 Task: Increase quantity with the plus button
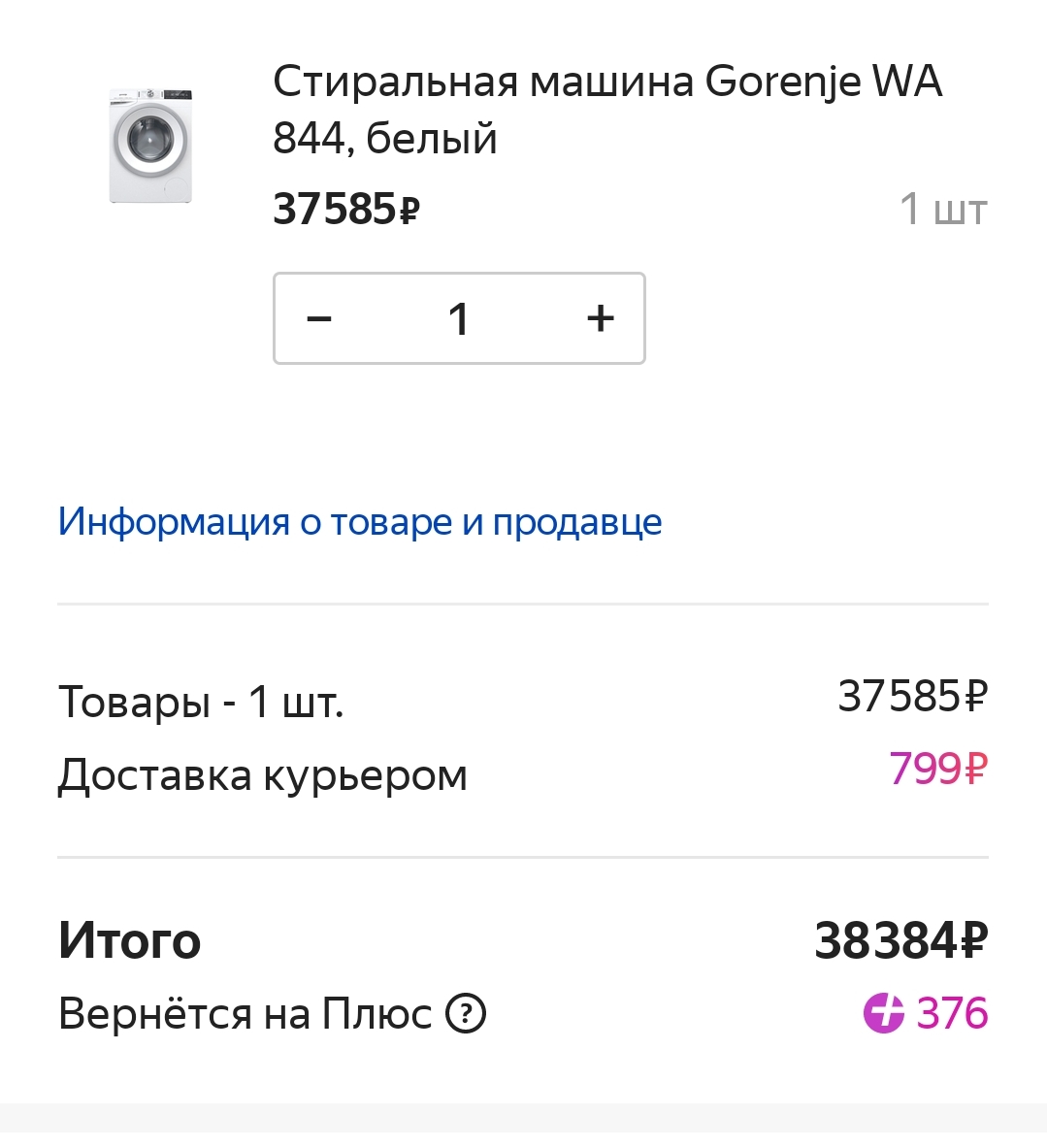tap(601, 318)
